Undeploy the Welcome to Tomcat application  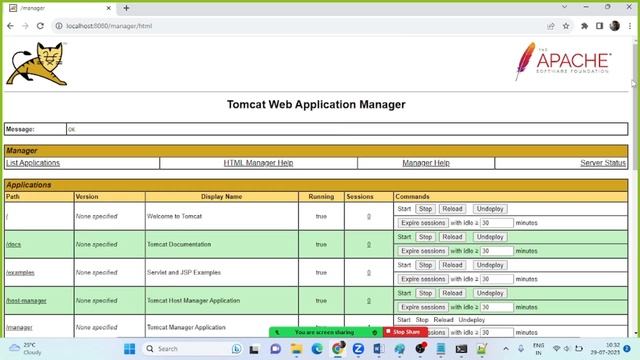490,209
